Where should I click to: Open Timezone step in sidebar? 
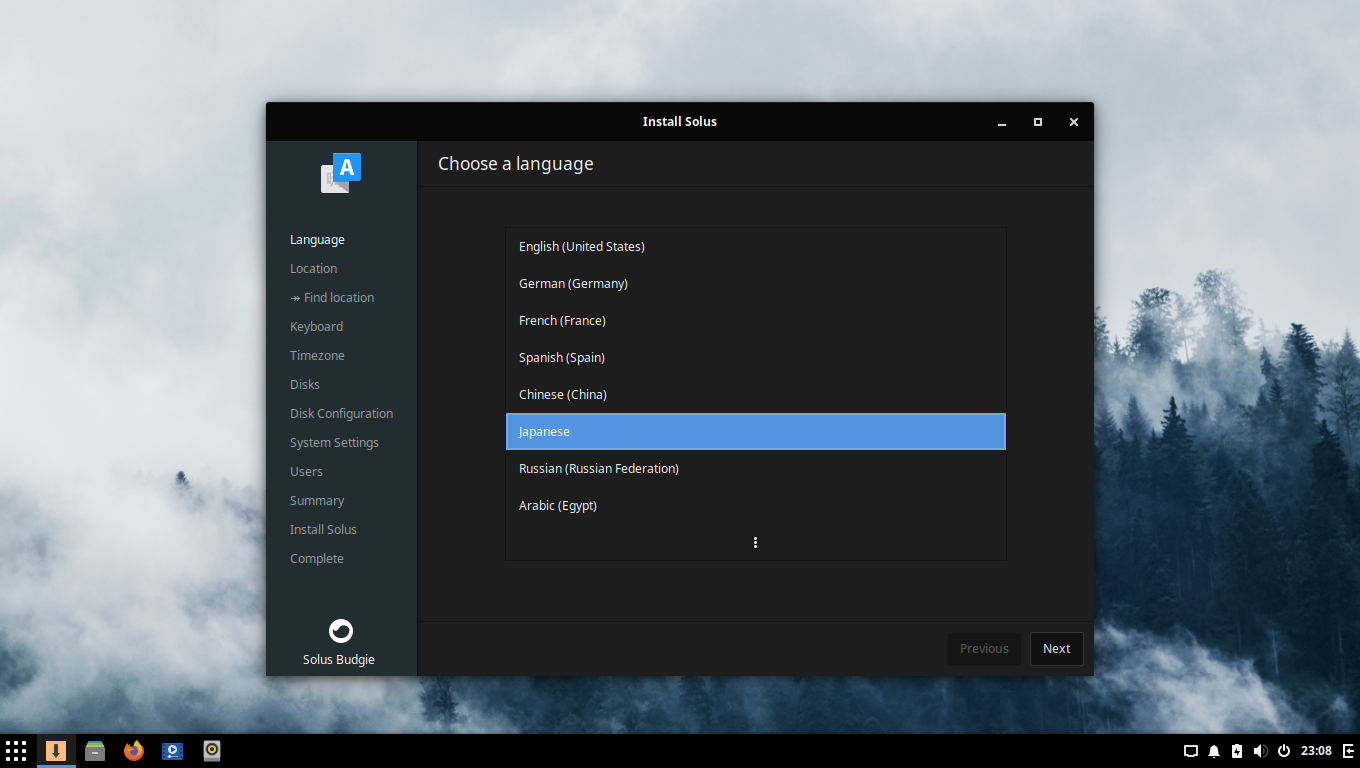click(317, 356)
